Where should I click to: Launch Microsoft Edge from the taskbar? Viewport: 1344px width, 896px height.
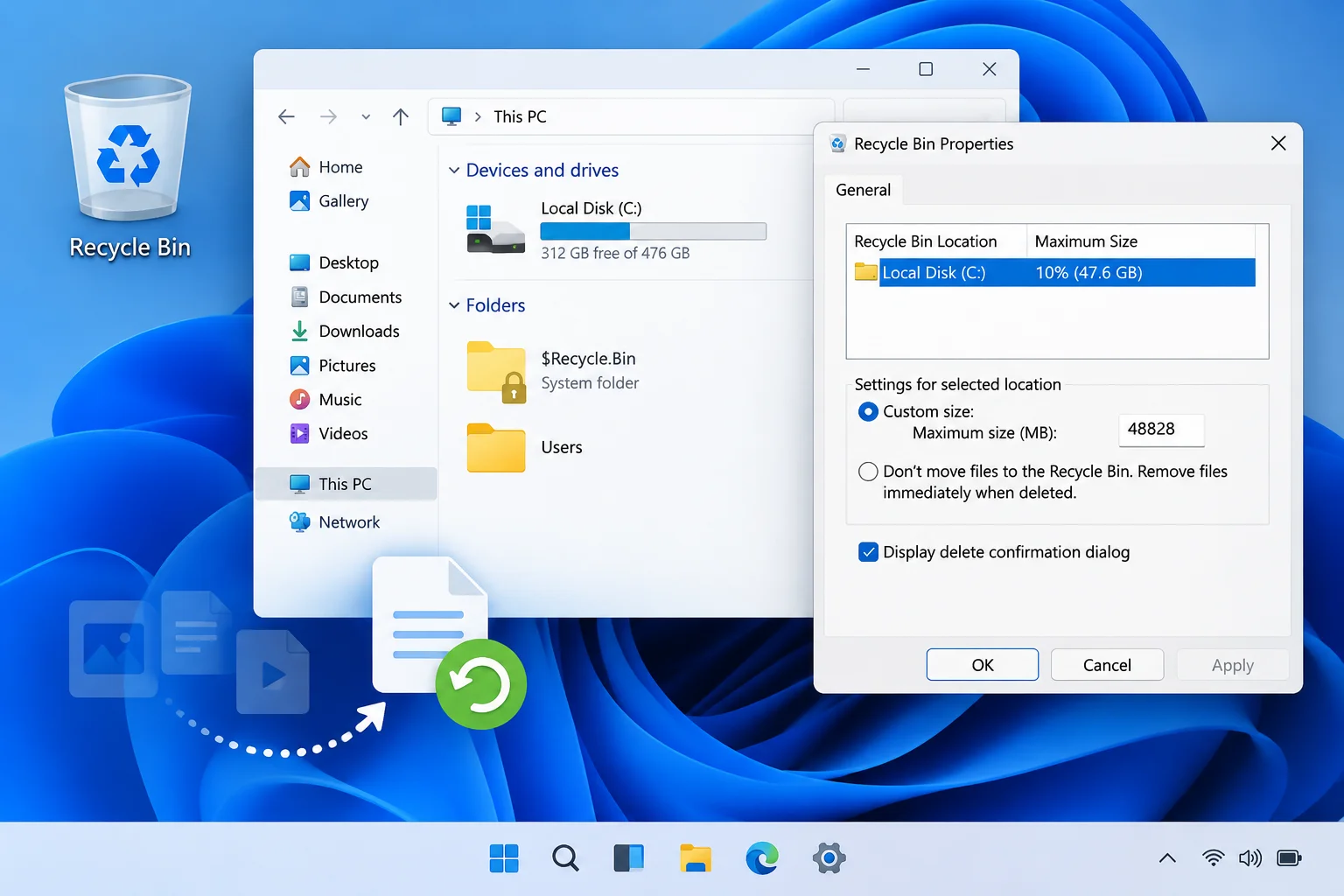(x=762, y=858)
